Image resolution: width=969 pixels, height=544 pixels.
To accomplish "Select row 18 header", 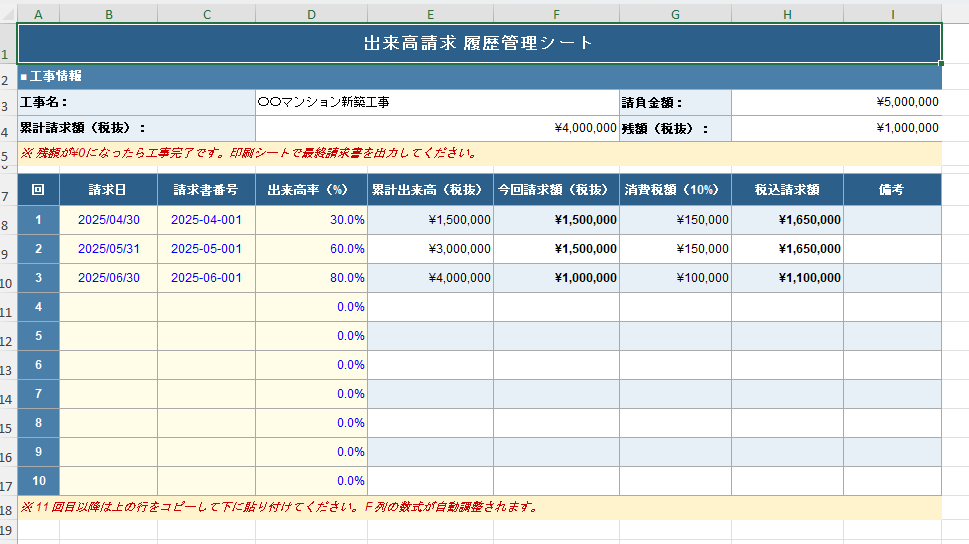I will [8, 510].
